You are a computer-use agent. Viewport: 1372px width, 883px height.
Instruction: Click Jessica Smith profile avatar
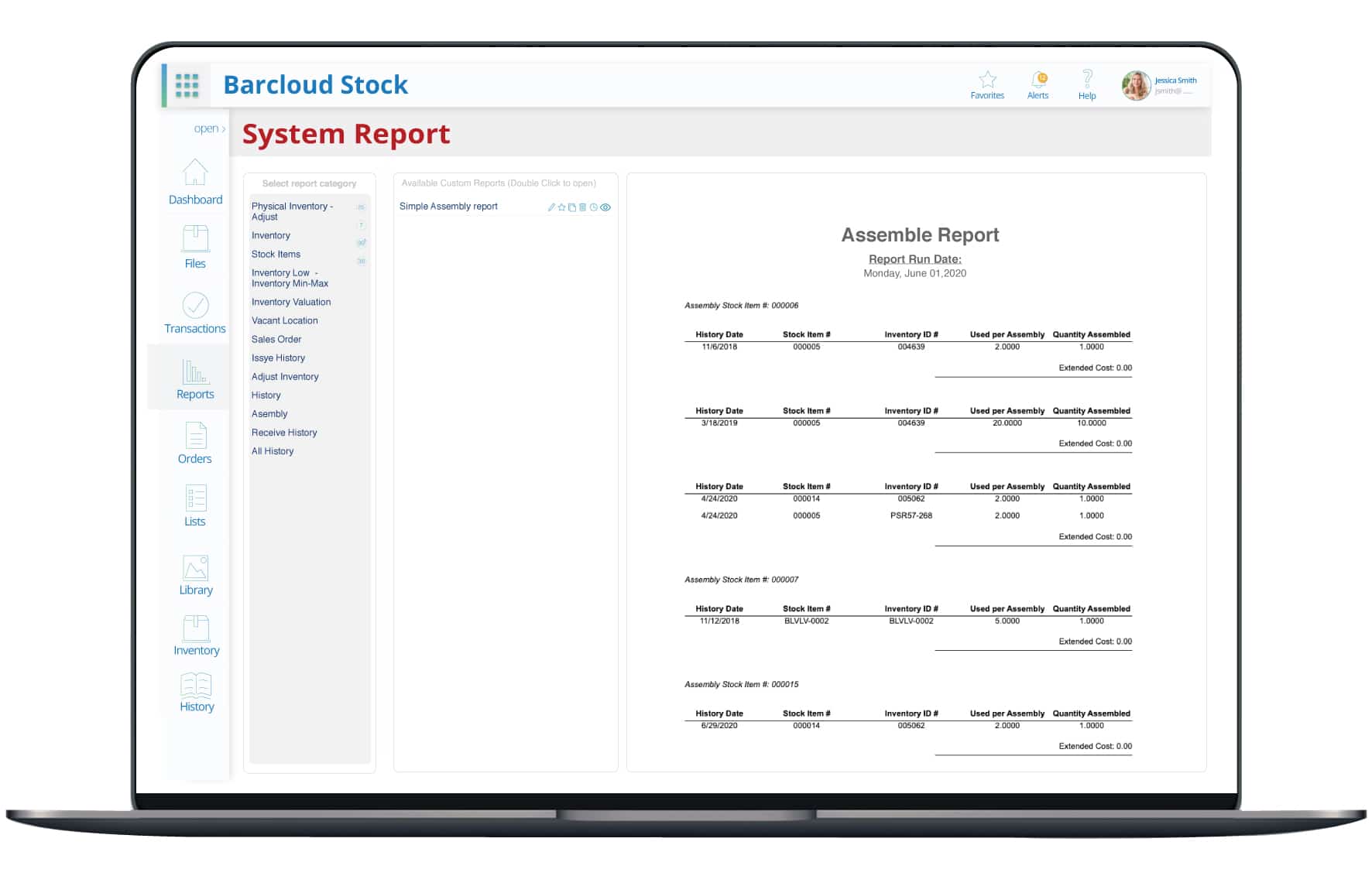(x=1136, y=85)
